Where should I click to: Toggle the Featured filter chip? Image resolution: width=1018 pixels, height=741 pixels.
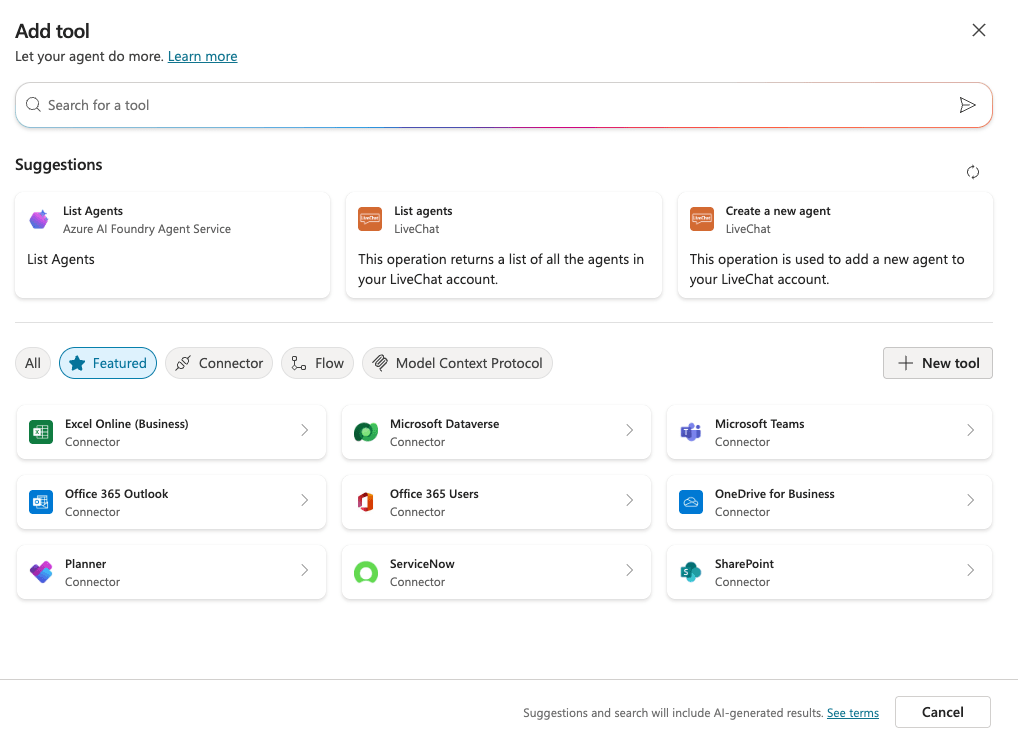108,363
